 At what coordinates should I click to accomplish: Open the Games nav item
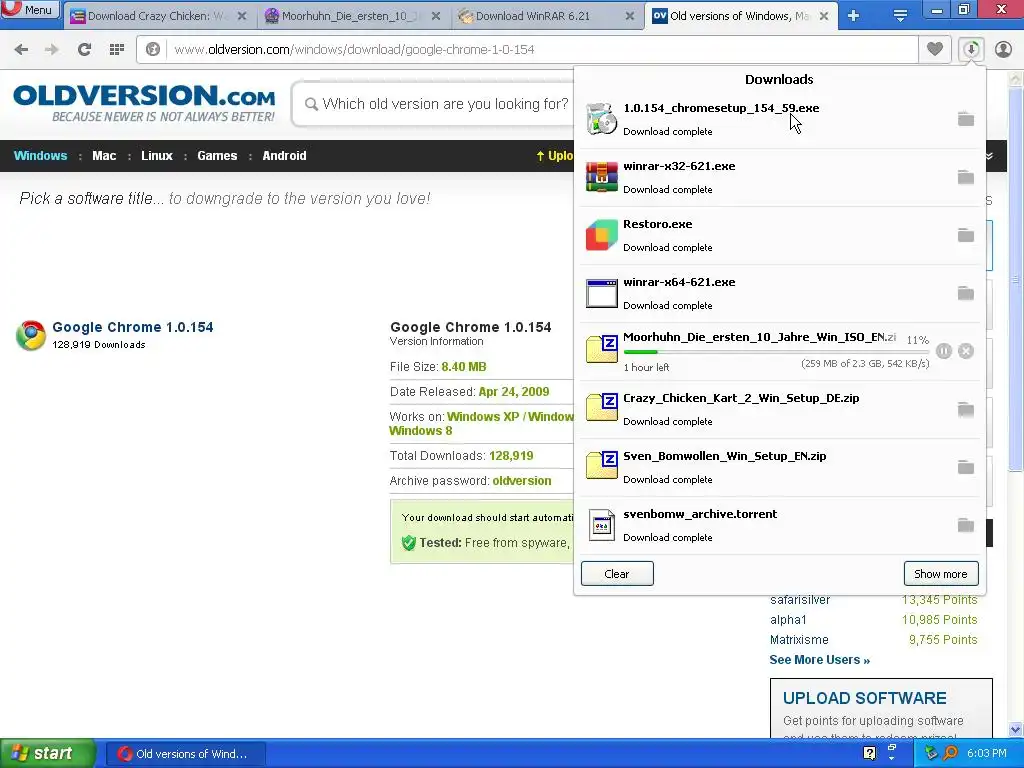[x=217, y=156]
